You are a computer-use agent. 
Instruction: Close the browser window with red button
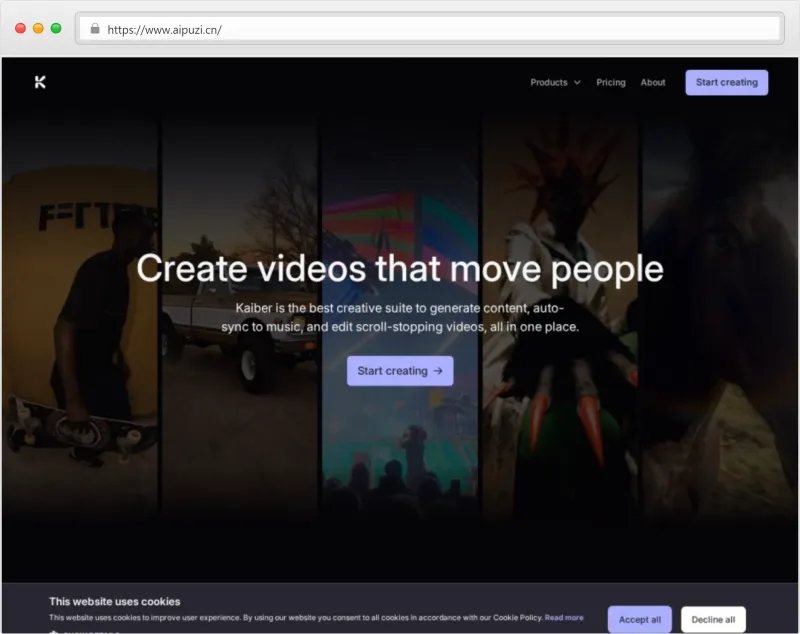click(20, 29)
